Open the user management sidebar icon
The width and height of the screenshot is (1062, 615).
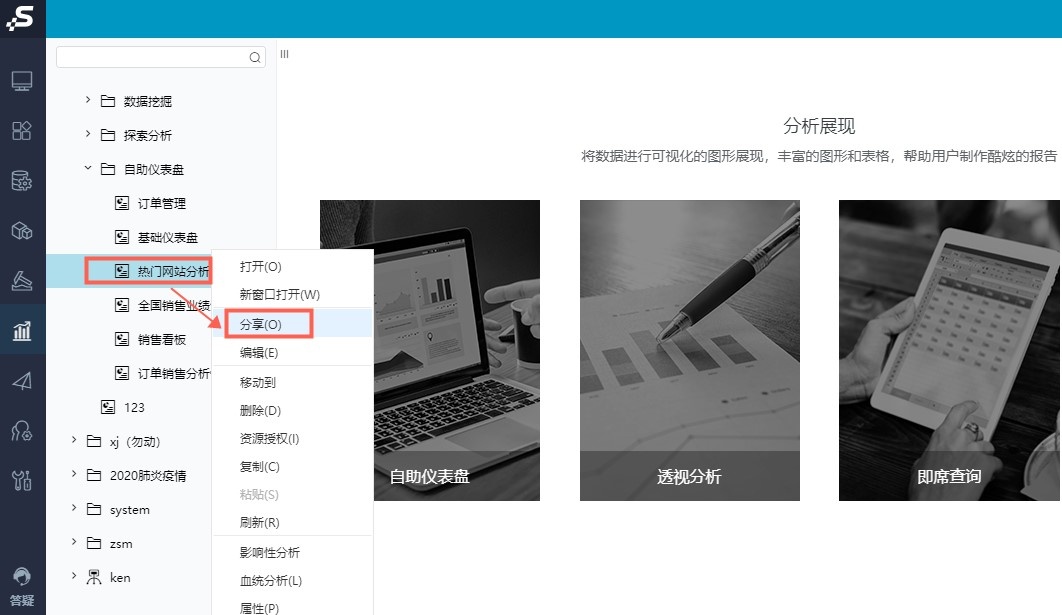22,431
